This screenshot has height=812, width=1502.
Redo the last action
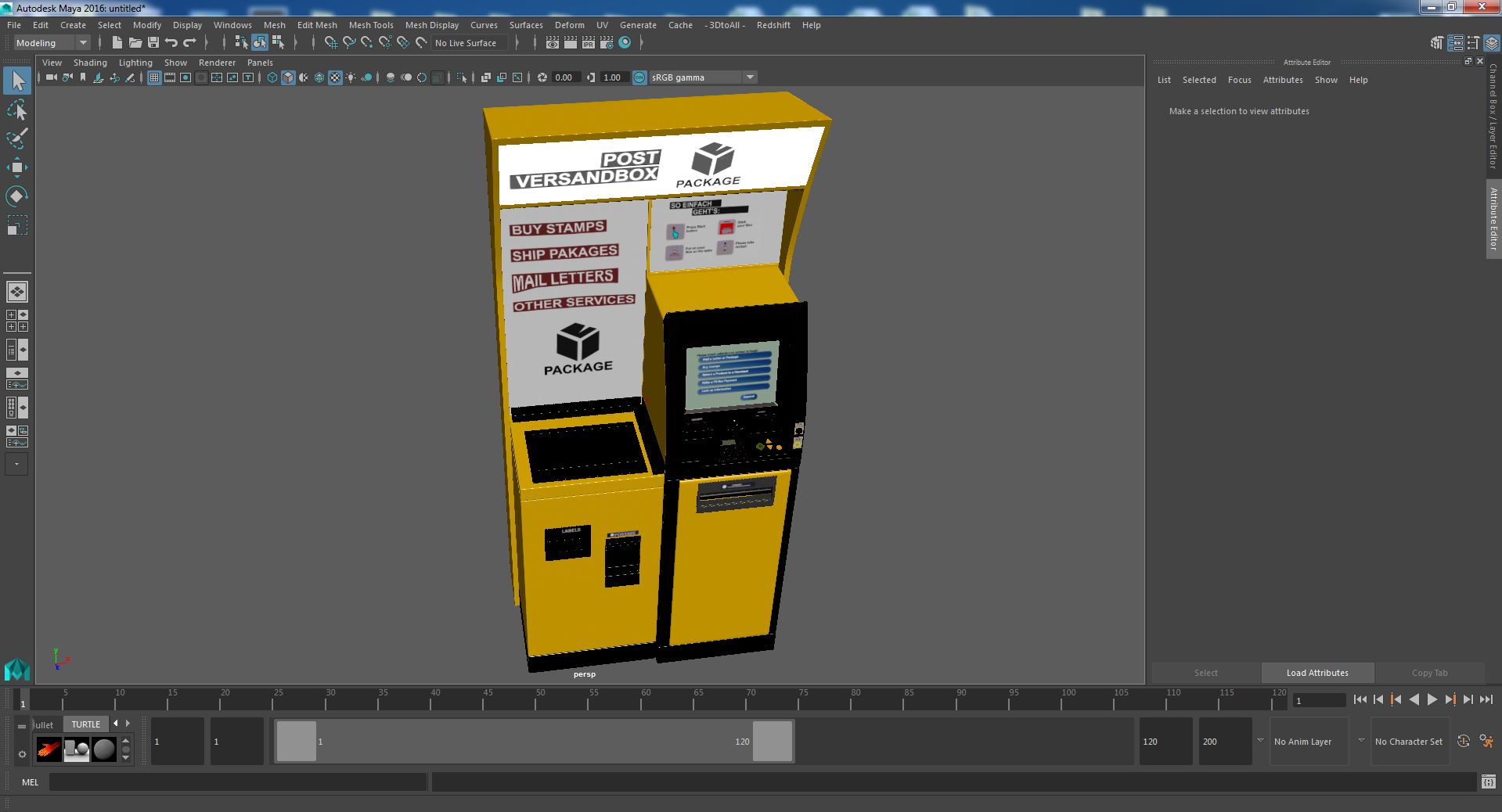click(189, 43)
